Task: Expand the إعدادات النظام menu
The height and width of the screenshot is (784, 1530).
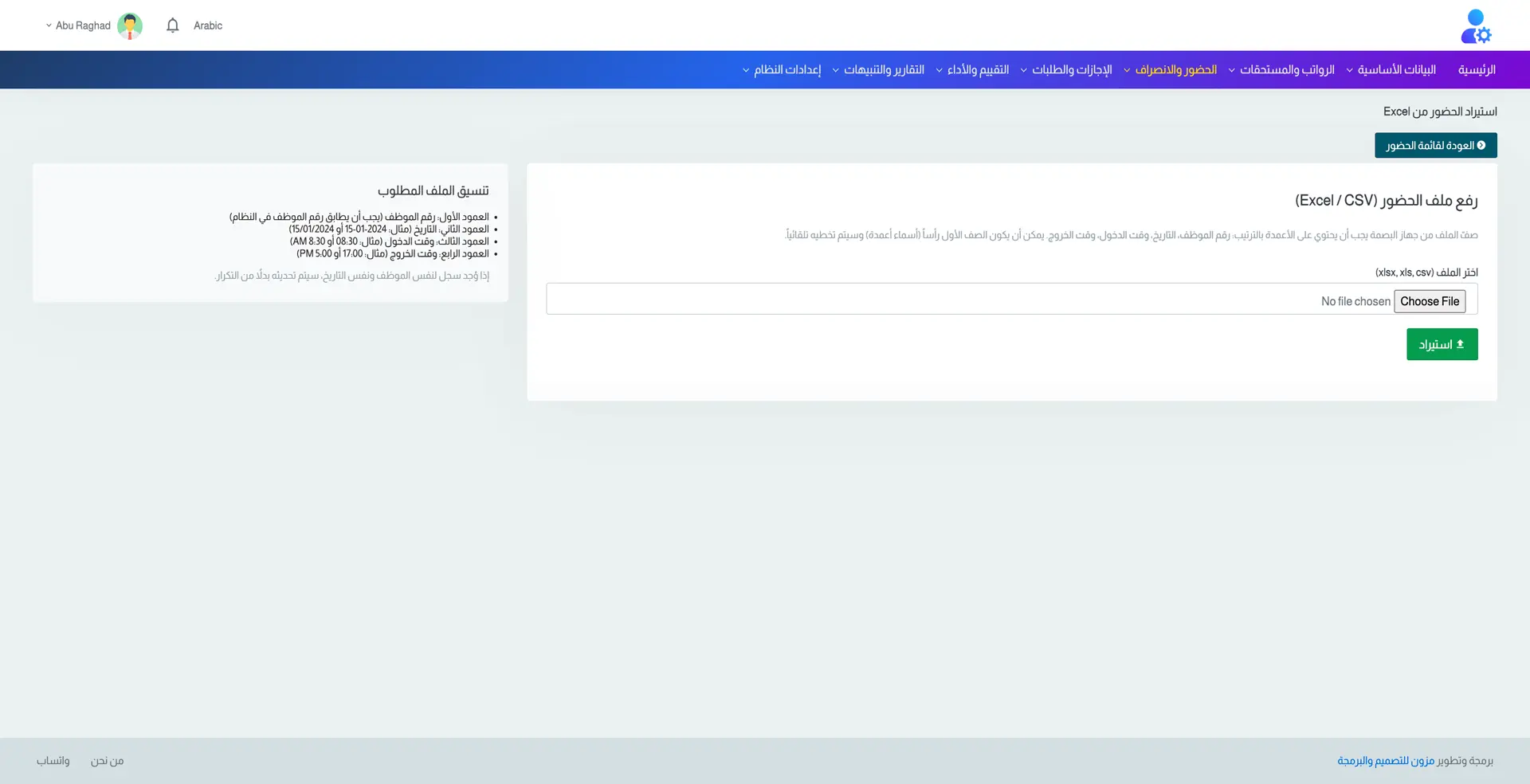Action: (781, 70)
